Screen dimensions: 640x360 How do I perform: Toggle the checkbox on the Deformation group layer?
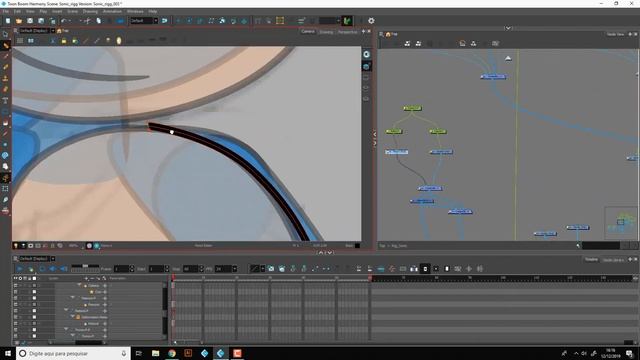click(x=34, y=317)
